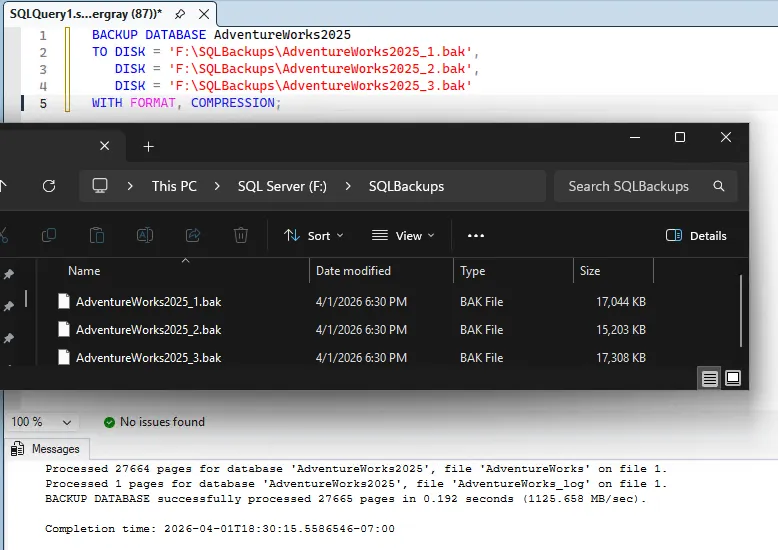
Task: Sort by Date modified column
Action: (353, 271)
